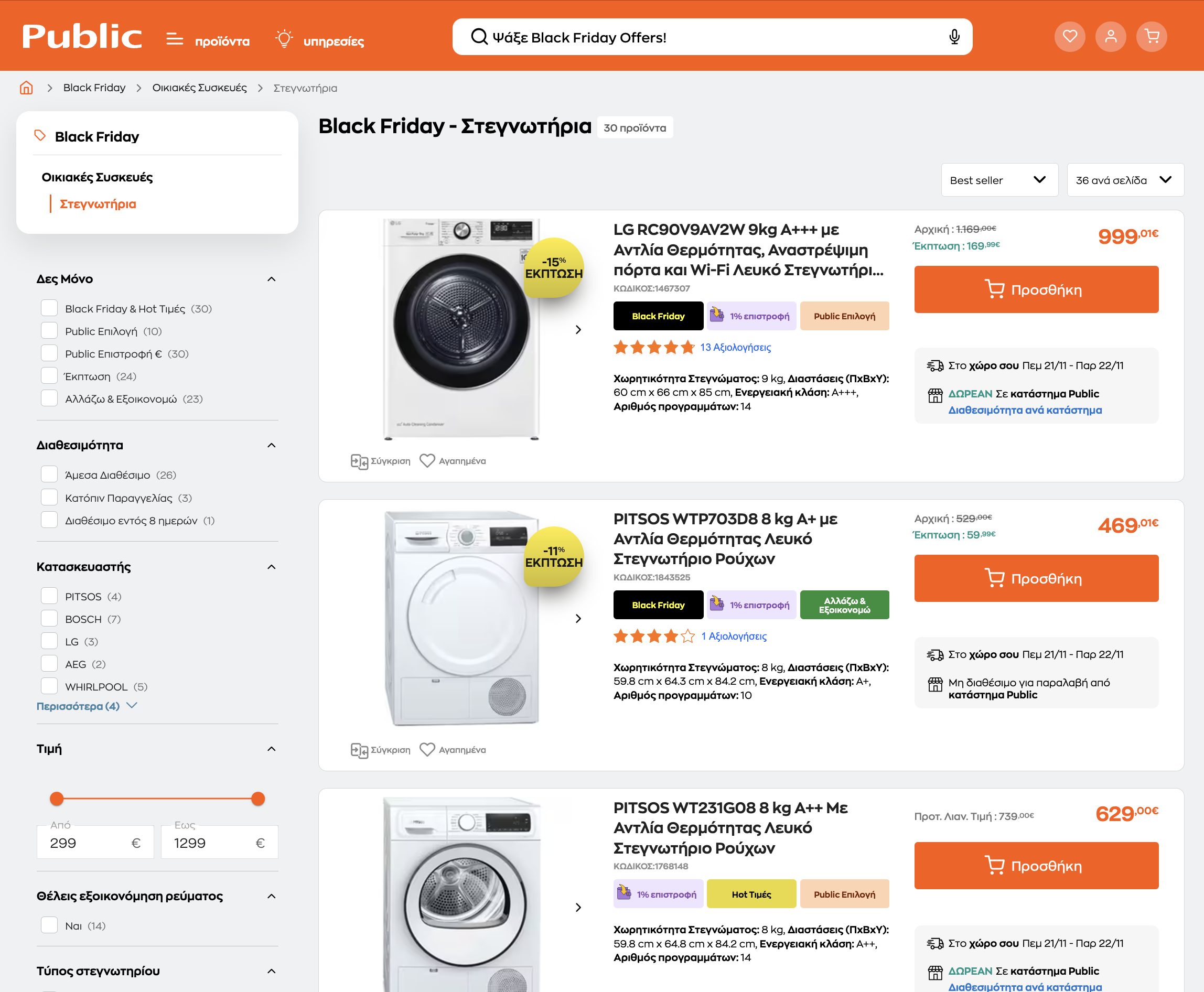
Task: Click the -15% ΕΚΠΤΩΣΗ badge
Action: [554, 267]
